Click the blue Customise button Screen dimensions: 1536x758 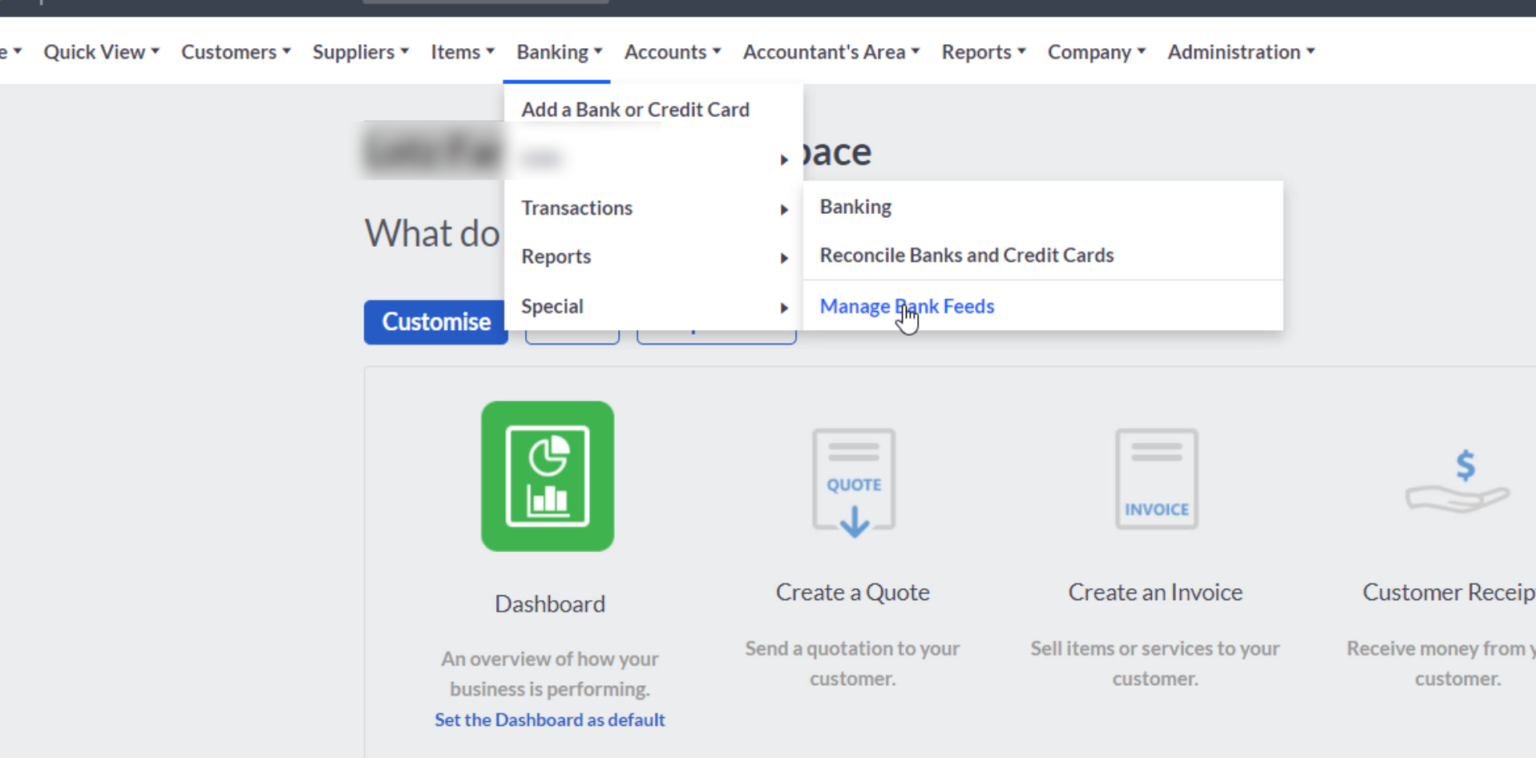(435, 322)
